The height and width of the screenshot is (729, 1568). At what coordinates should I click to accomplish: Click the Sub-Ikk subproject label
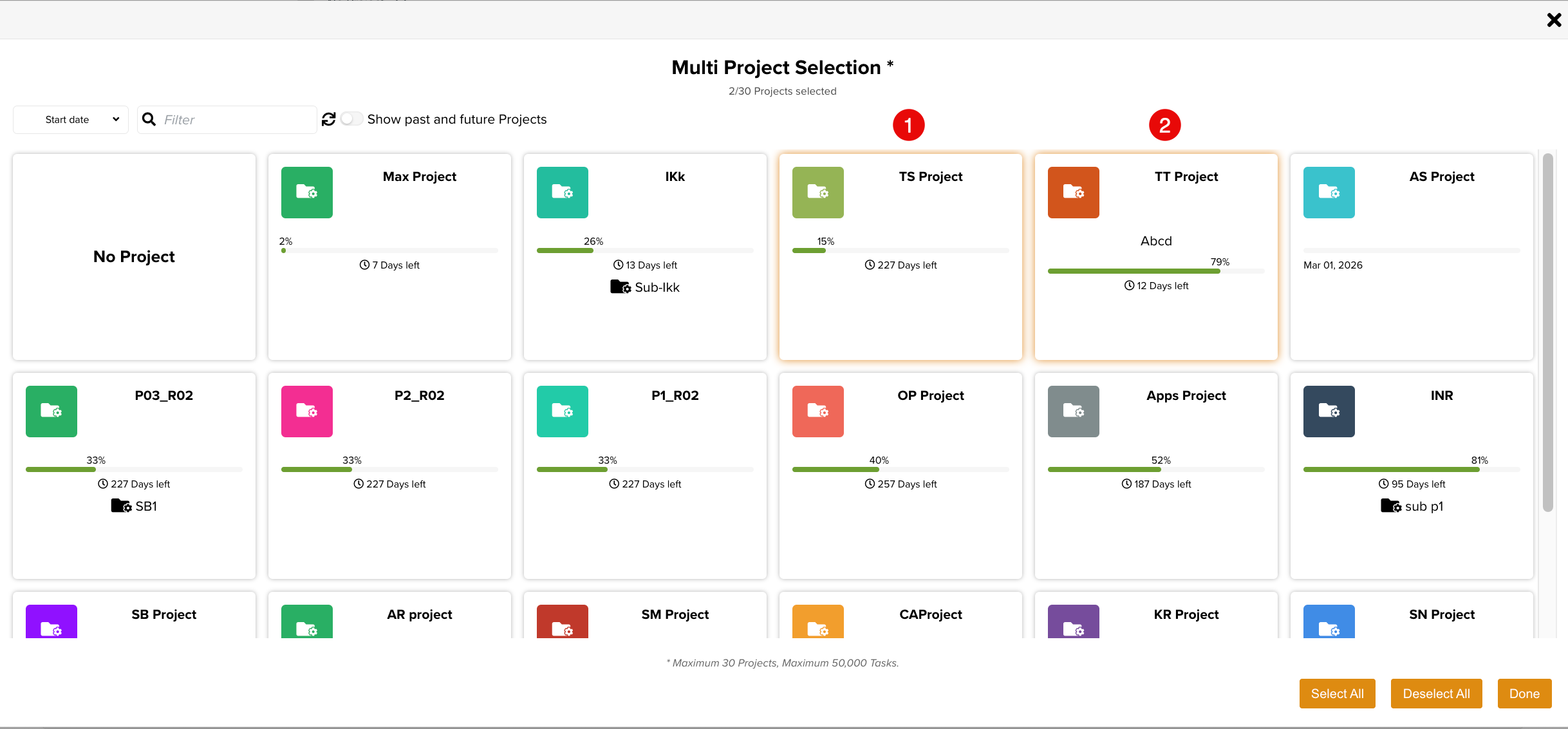[657, 287]
